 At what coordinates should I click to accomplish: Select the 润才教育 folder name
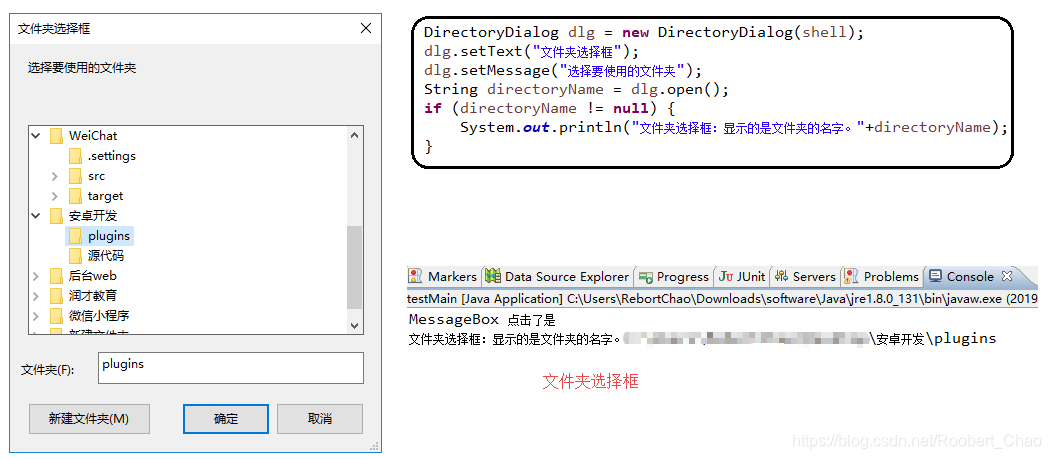pos(92,296)
